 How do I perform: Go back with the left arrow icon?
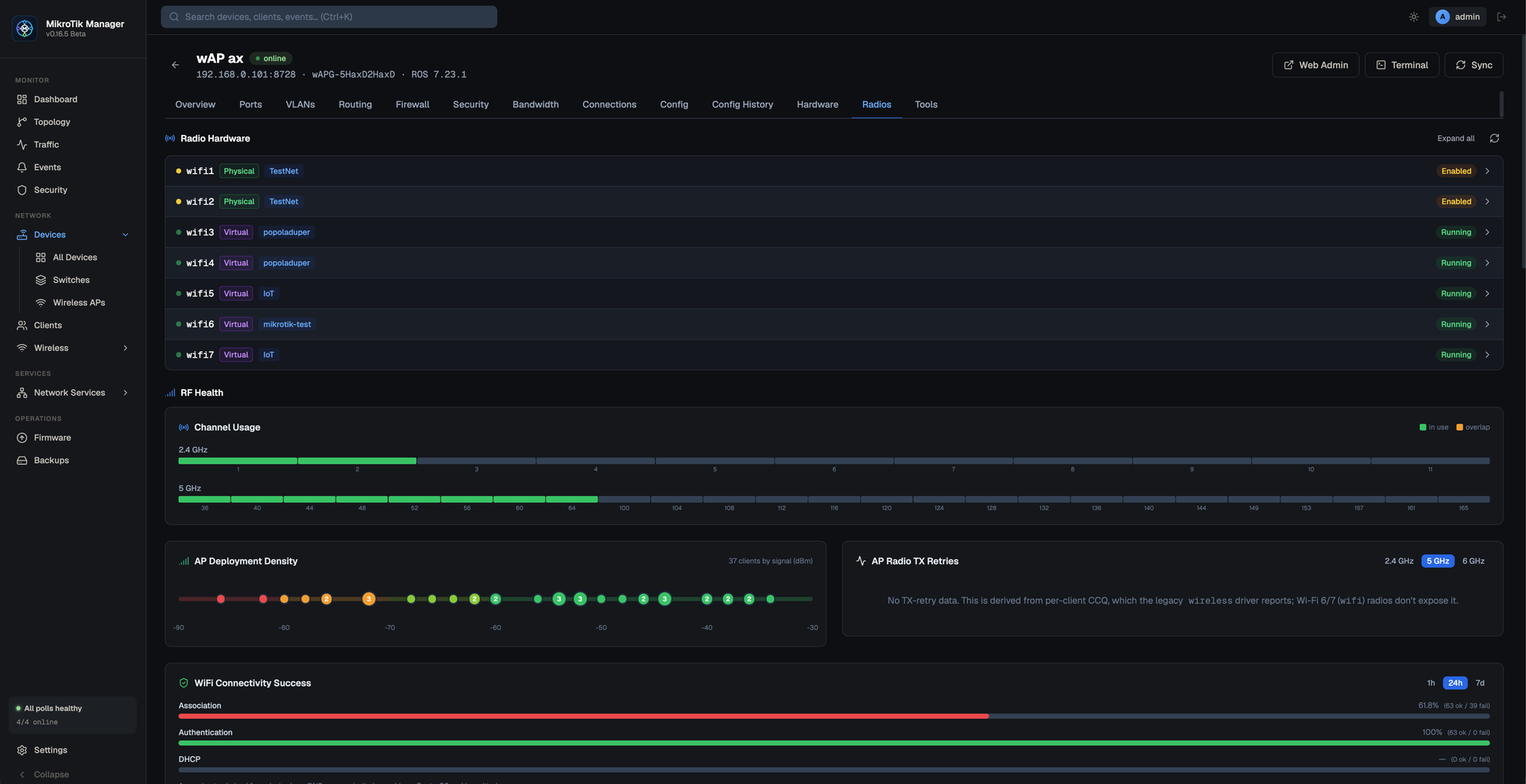[x=175, y=65]
